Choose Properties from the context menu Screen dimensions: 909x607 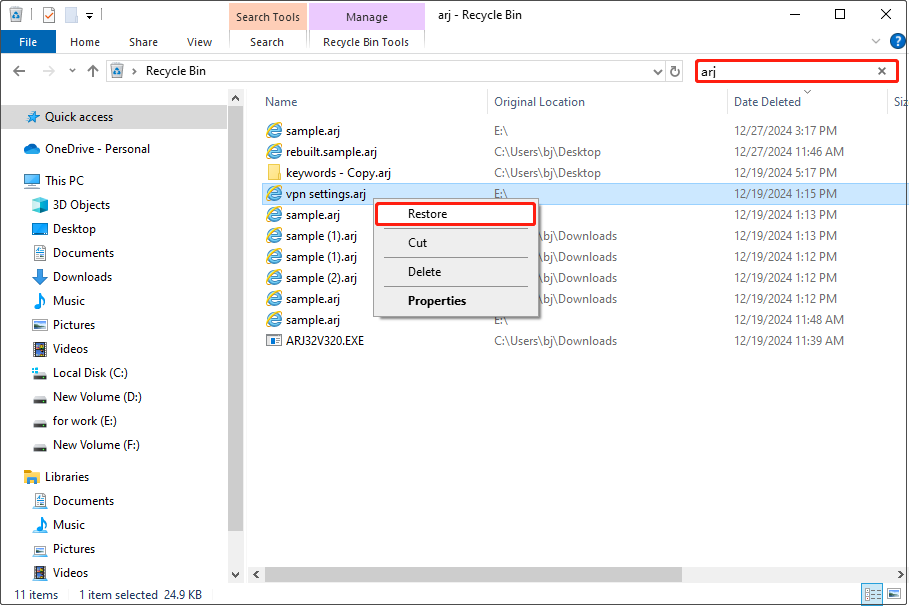[455, 301]
